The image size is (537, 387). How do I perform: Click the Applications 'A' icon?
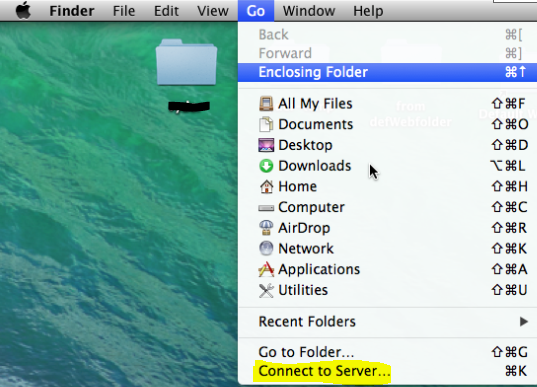[x=266, y=270]
